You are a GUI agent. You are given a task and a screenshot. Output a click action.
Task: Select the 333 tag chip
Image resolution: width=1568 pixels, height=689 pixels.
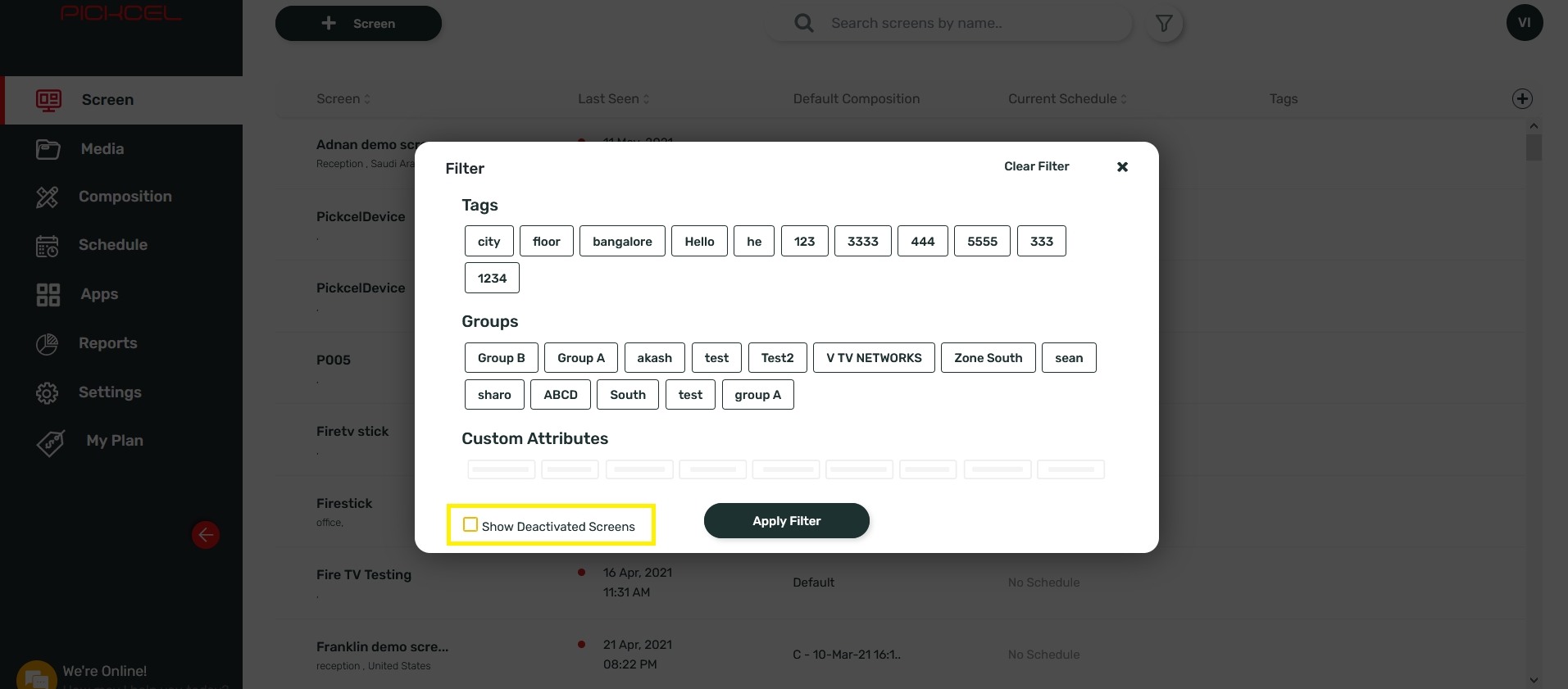(x=1042, y=241)
